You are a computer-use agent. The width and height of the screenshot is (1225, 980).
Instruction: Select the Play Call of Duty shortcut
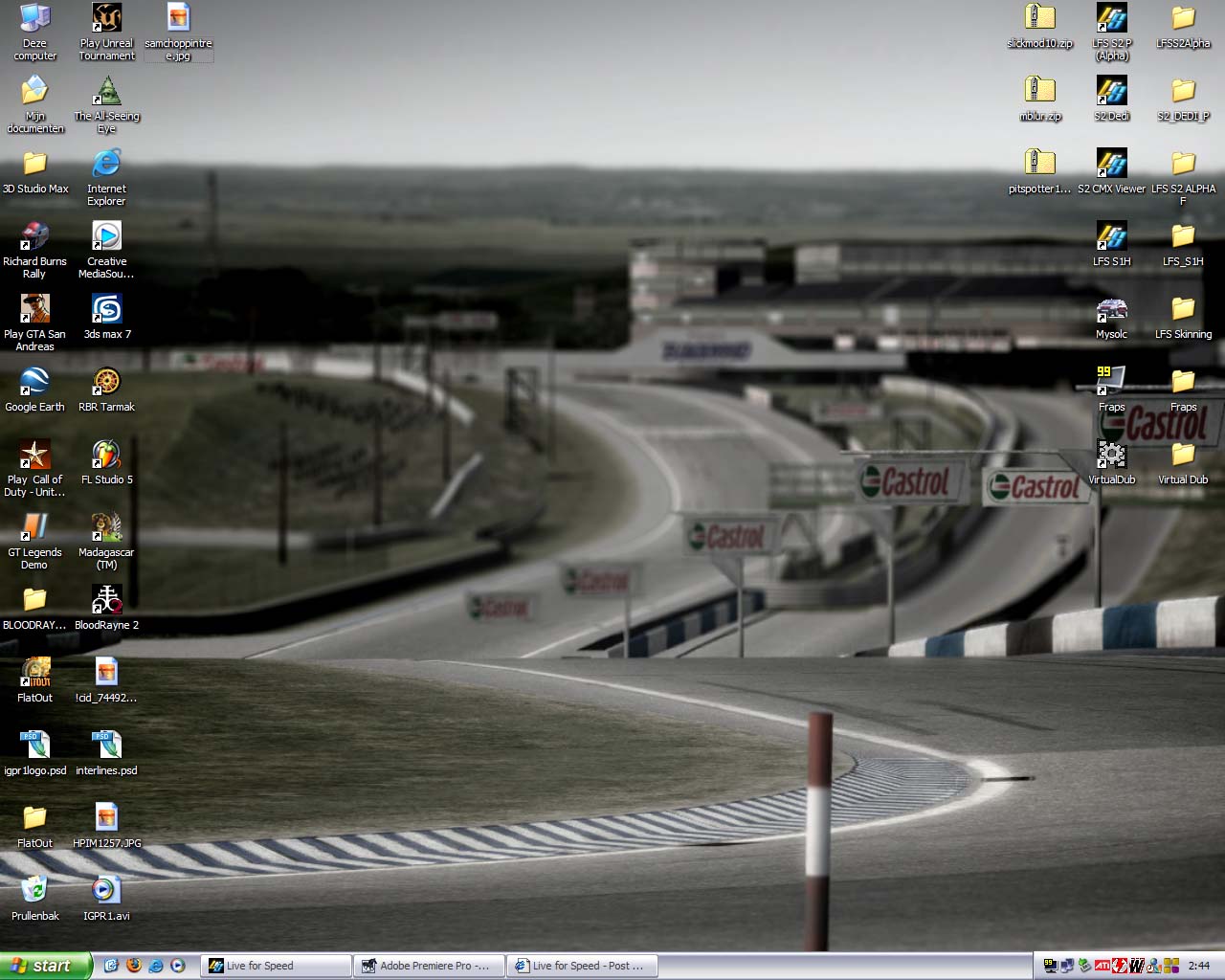tap(34, 468)
